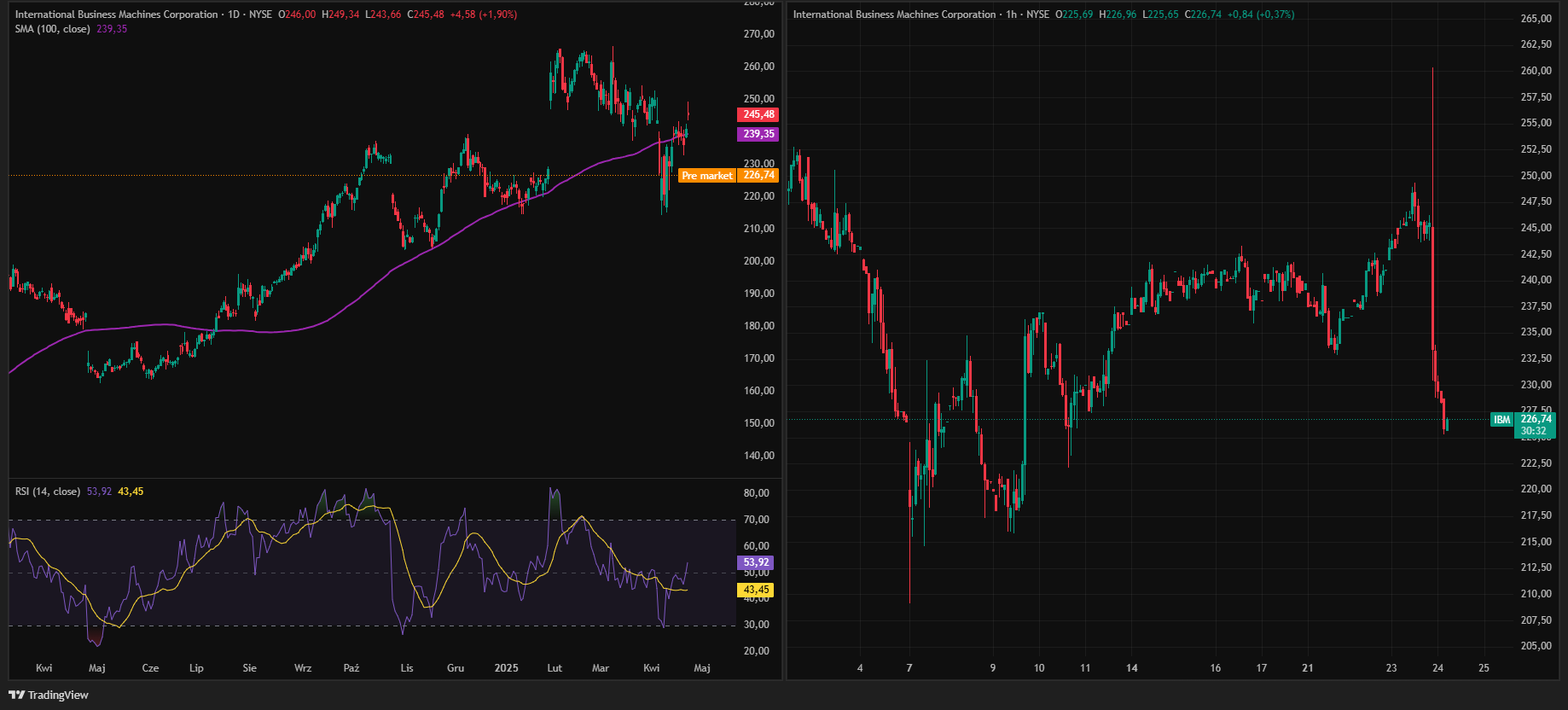Click the 'RSI (14, close)' indicator legend
The image size is (1568, 710).
tap(48, 492)
